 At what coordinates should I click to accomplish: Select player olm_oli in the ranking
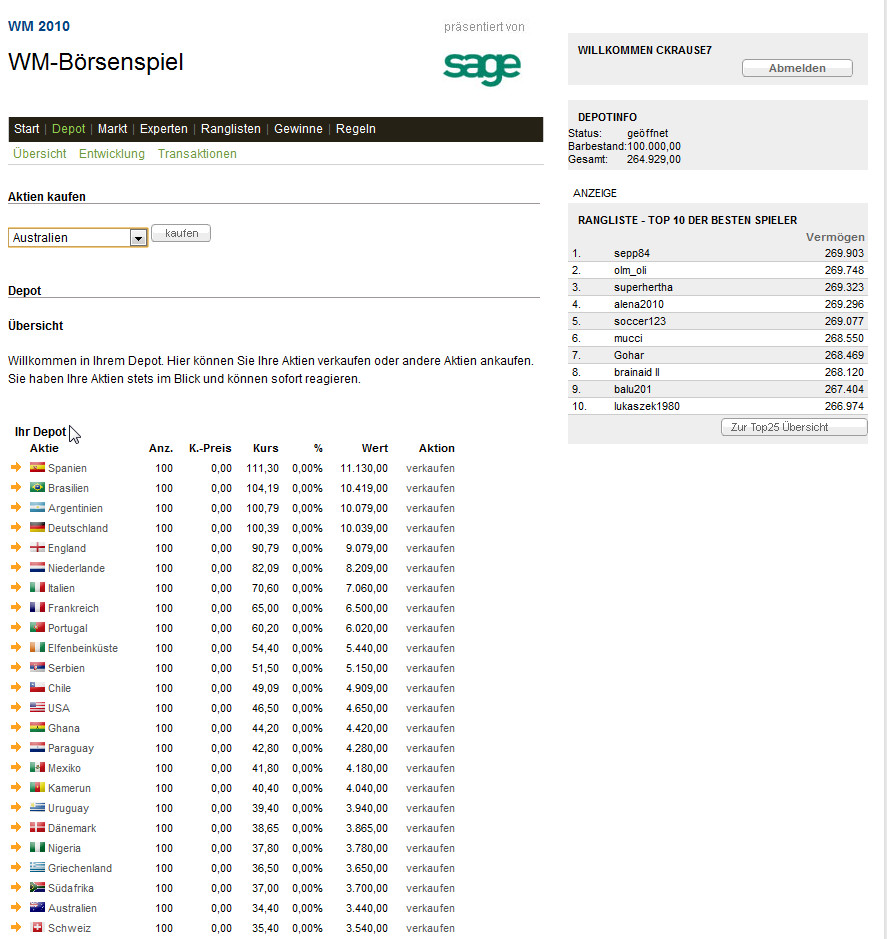(630, 270)
